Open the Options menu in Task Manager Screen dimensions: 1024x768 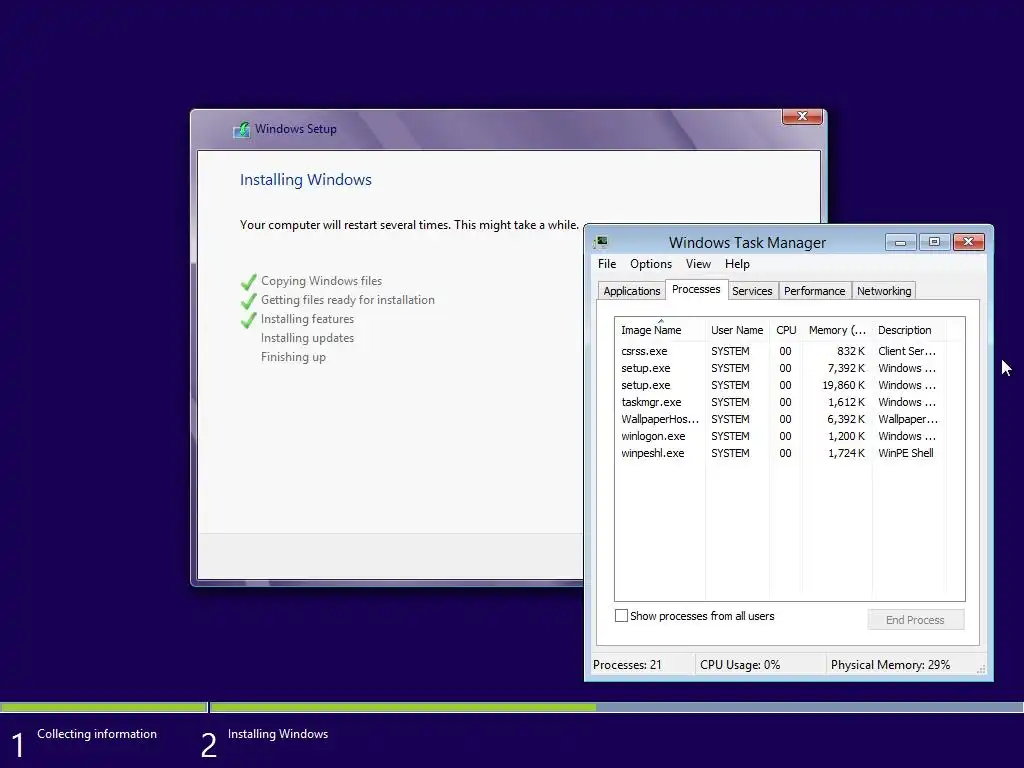pos(650,264)
